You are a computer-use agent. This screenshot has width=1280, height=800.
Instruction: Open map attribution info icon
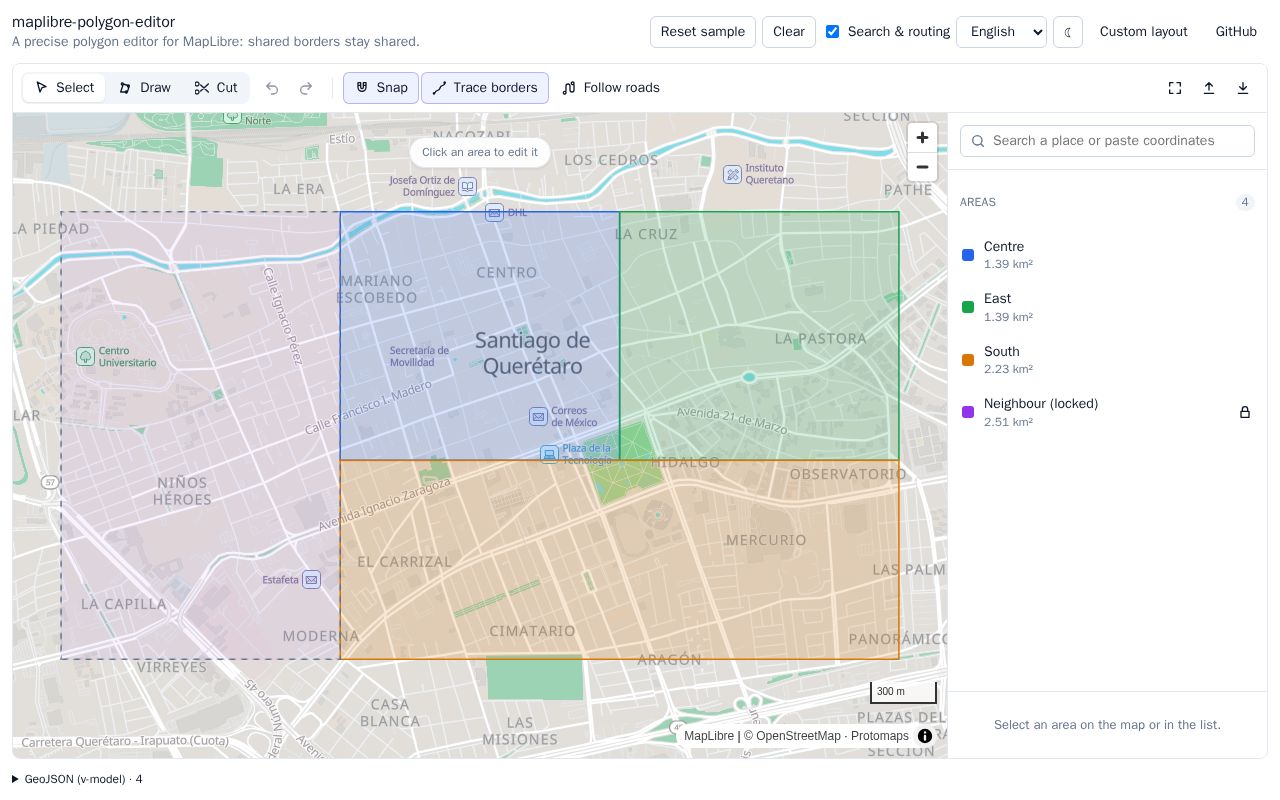(x=925, y=736)
